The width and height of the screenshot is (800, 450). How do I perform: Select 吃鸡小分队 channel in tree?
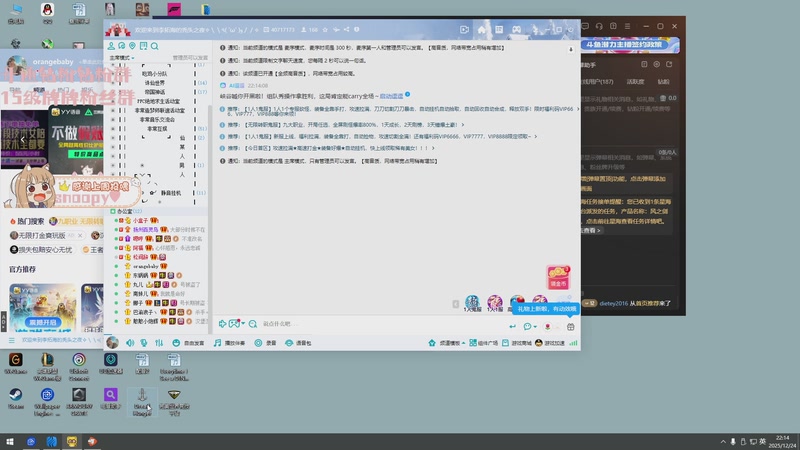point(155,73)
